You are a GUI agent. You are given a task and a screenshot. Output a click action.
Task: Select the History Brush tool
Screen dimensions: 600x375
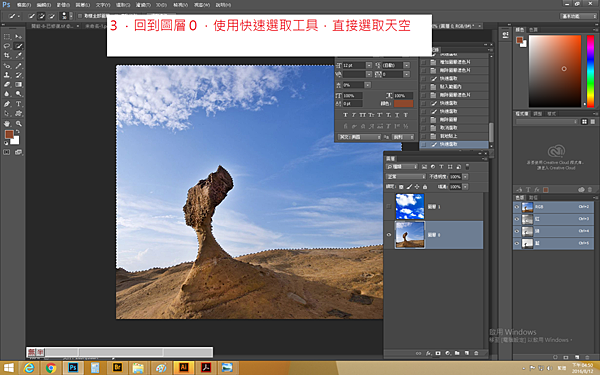pos(18,75)
